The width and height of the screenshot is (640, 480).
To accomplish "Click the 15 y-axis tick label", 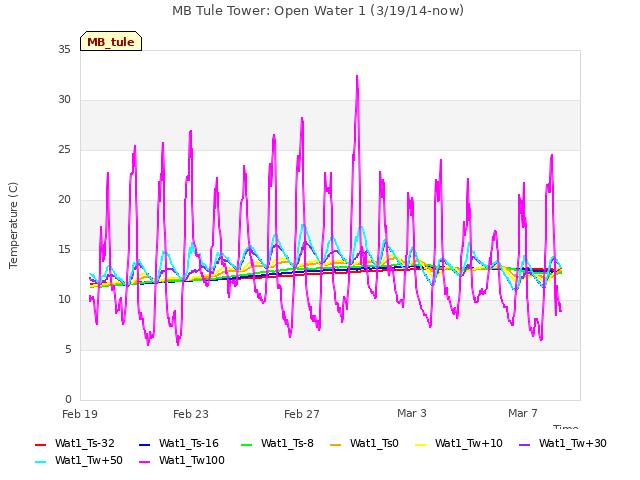I will coord(64,250).
